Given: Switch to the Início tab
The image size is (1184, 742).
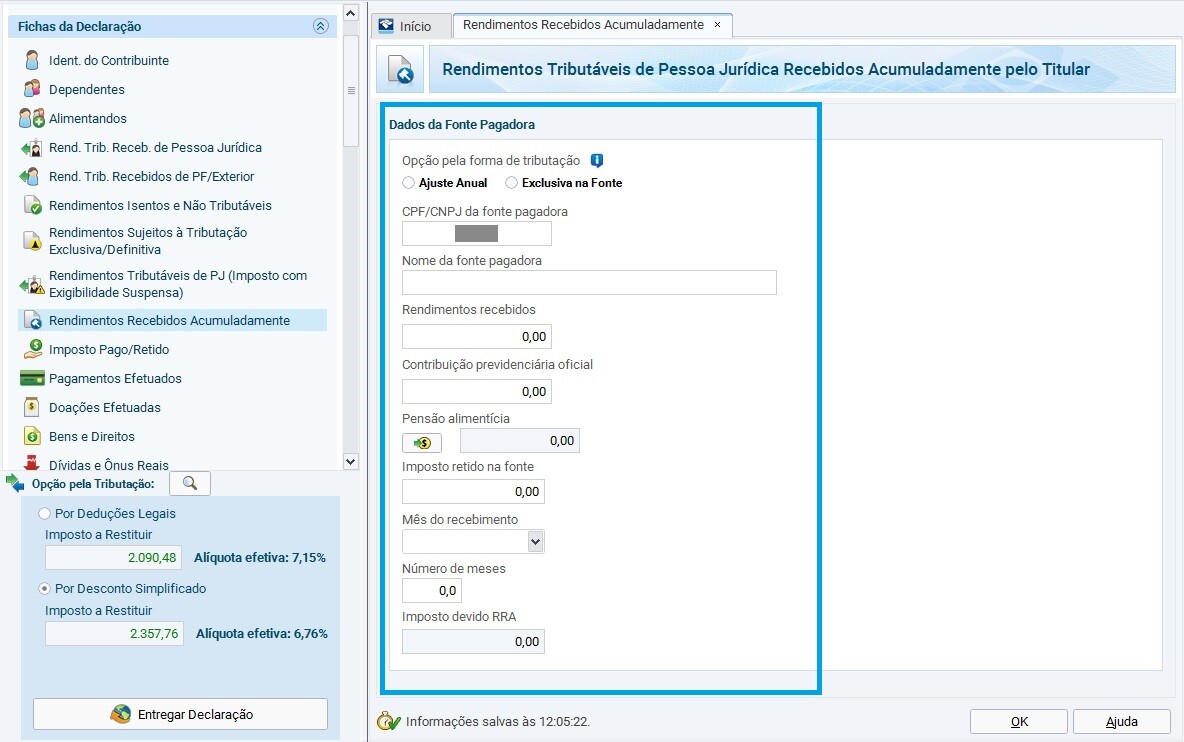Looking at the screenshot, I should [x=405, y=26].
